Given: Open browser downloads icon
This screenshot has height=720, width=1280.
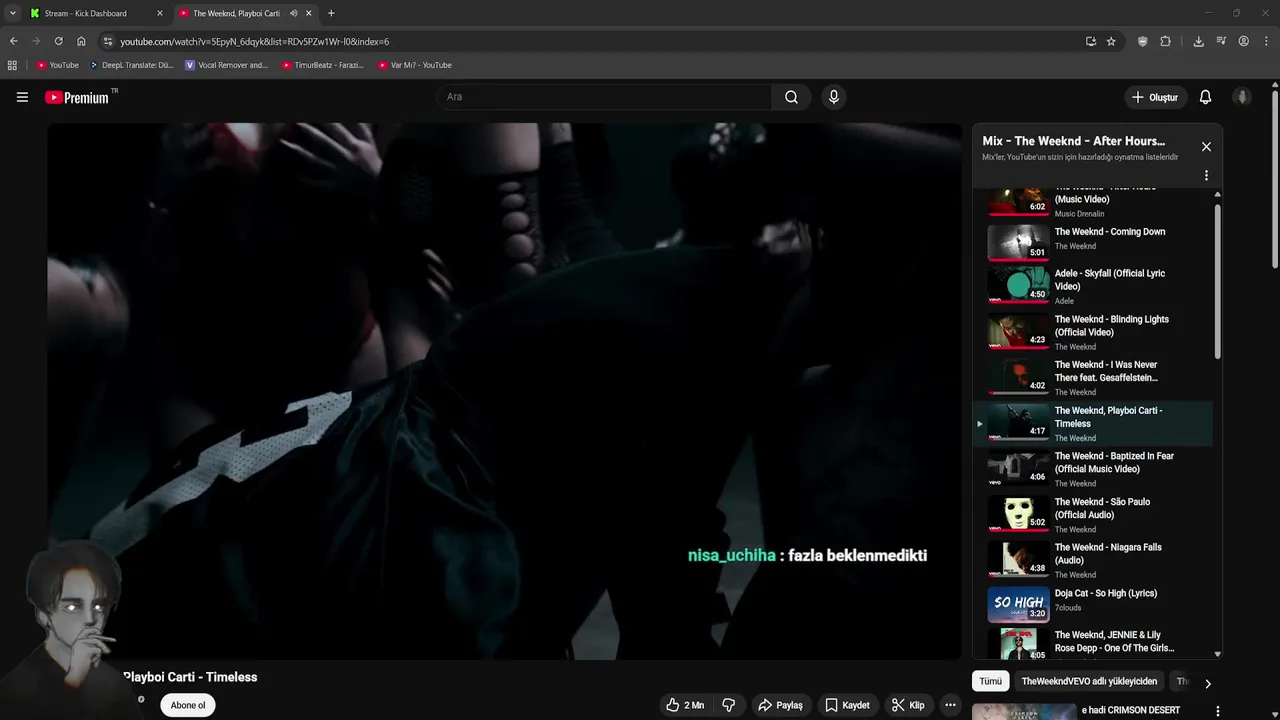Looking at the screenshot, I should (1198, 41).
